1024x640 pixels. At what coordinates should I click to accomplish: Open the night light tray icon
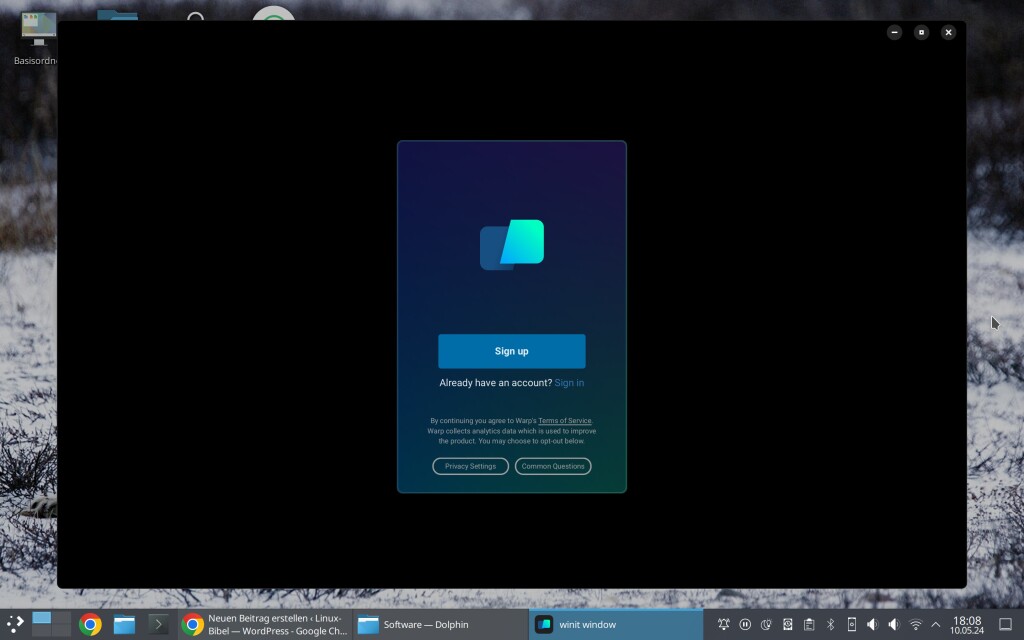(x=766, y=624)
